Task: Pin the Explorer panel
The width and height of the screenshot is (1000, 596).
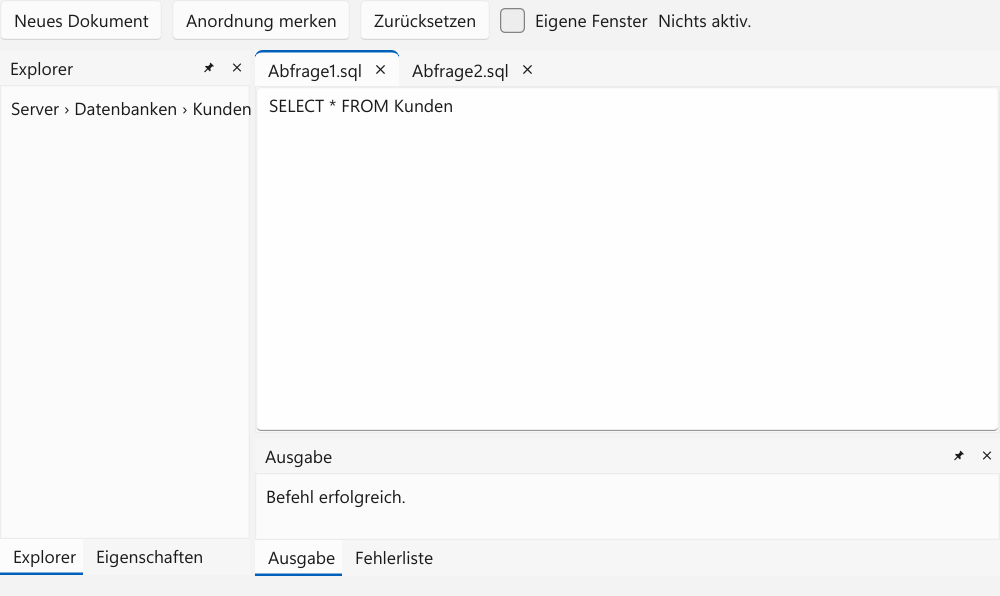Action: 209,68
